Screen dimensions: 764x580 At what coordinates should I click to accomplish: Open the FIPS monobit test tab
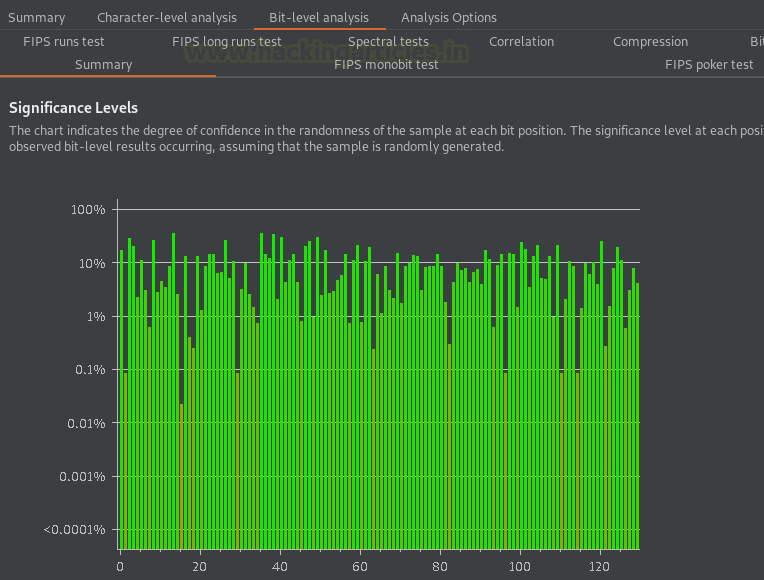[386, 64]
